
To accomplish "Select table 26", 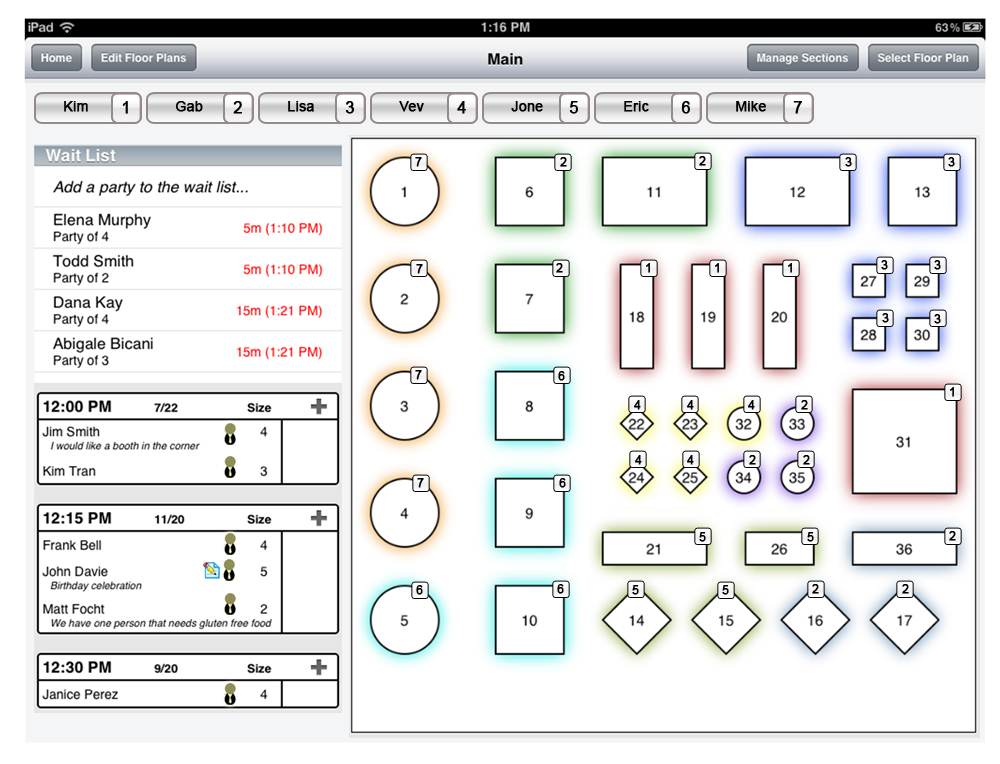I will click(x=779, y=548).
